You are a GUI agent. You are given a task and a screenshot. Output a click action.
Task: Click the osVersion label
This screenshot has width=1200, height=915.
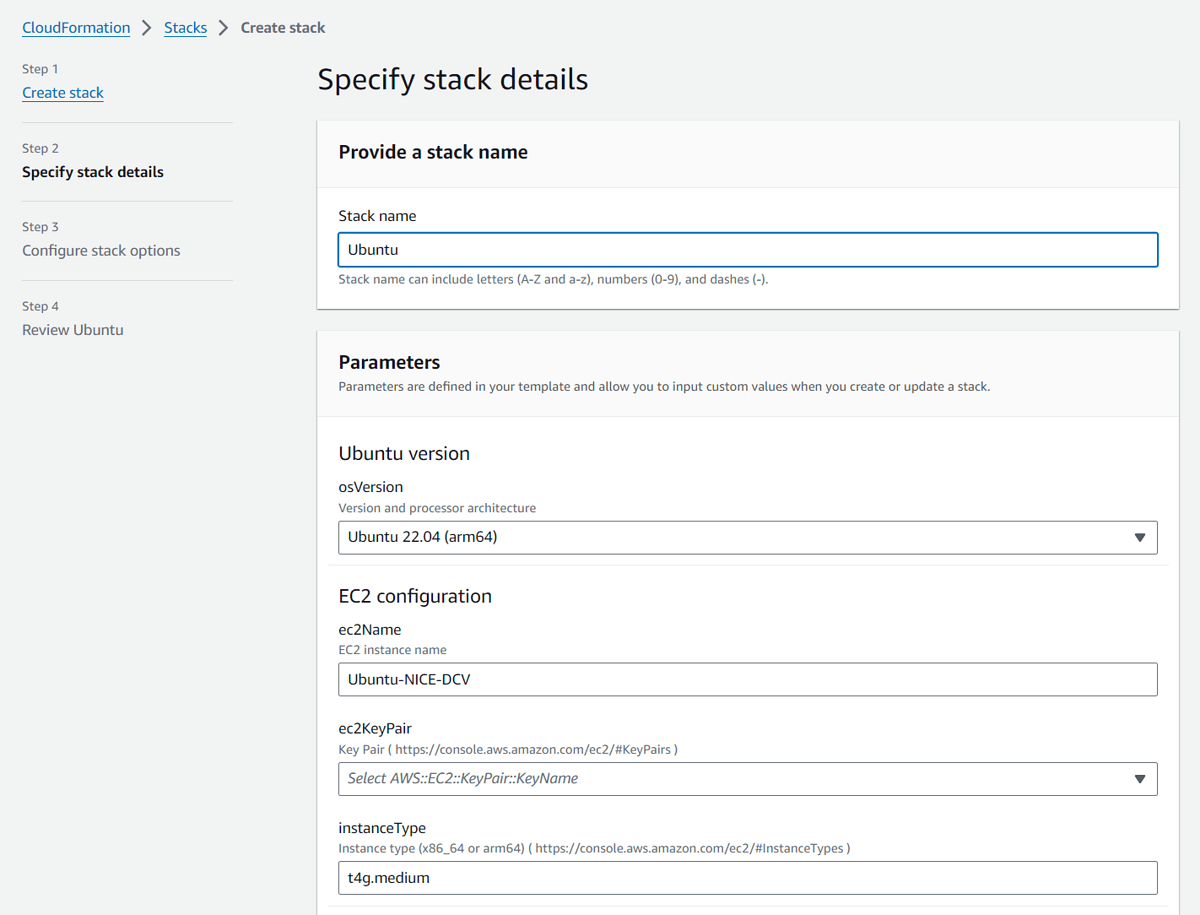[371, 487]
